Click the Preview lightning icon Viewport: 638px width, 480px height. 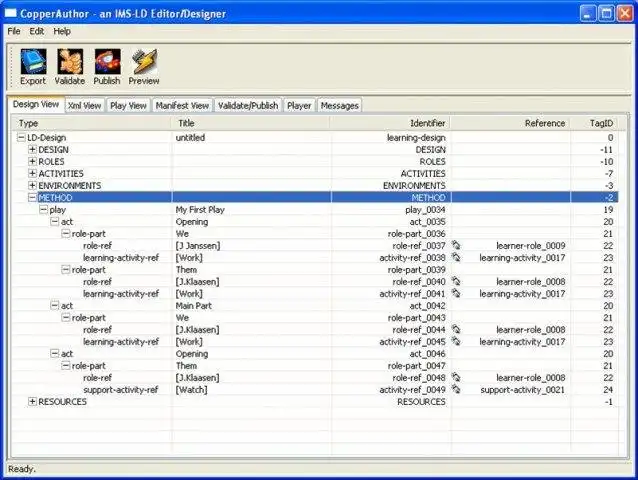click(x=144, y=62)
